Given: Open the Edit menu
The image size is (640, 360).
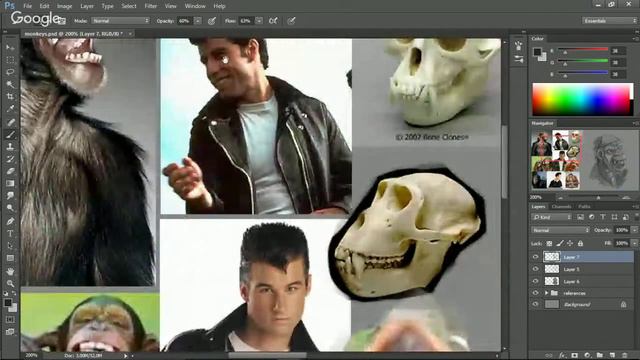Looking at the screenshot, I should (44, 6).
